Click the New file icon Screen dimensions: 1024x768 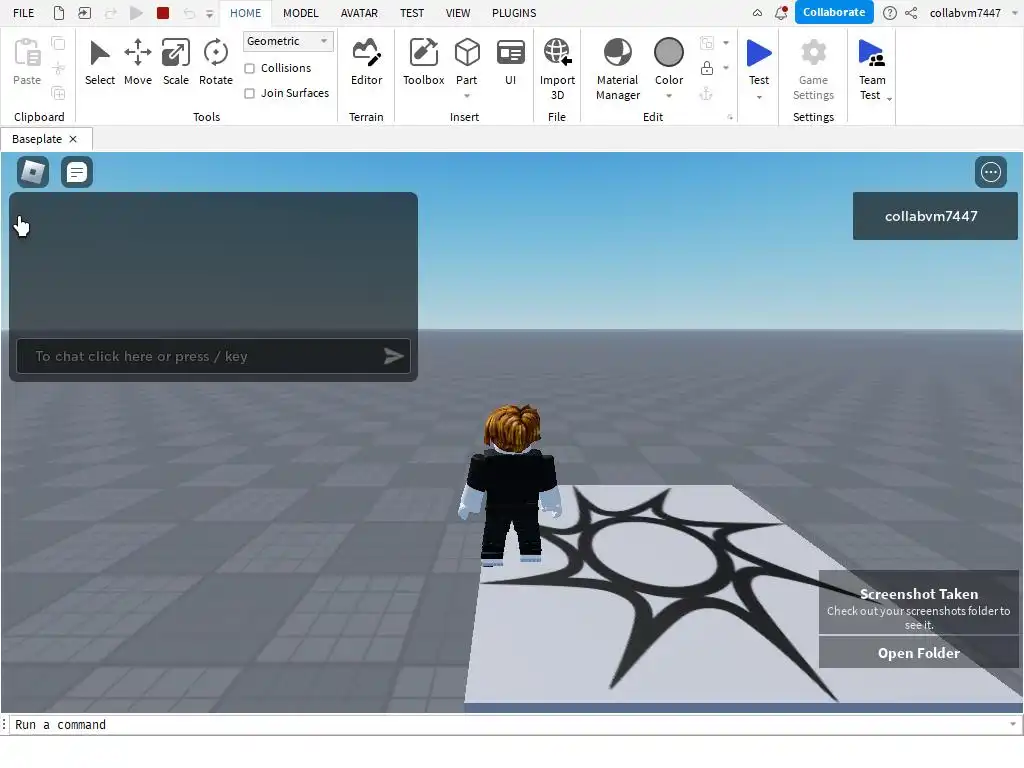point(59,13)
